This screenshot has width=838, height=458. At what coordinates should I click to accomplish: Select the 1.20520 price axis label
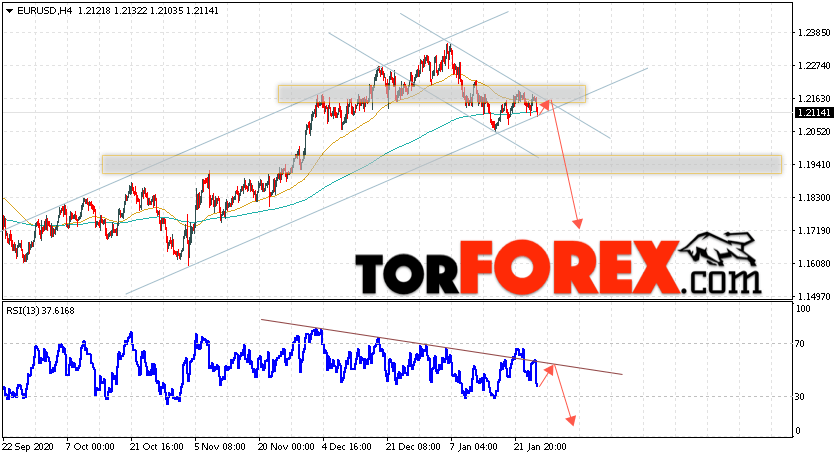coord(814,132)
